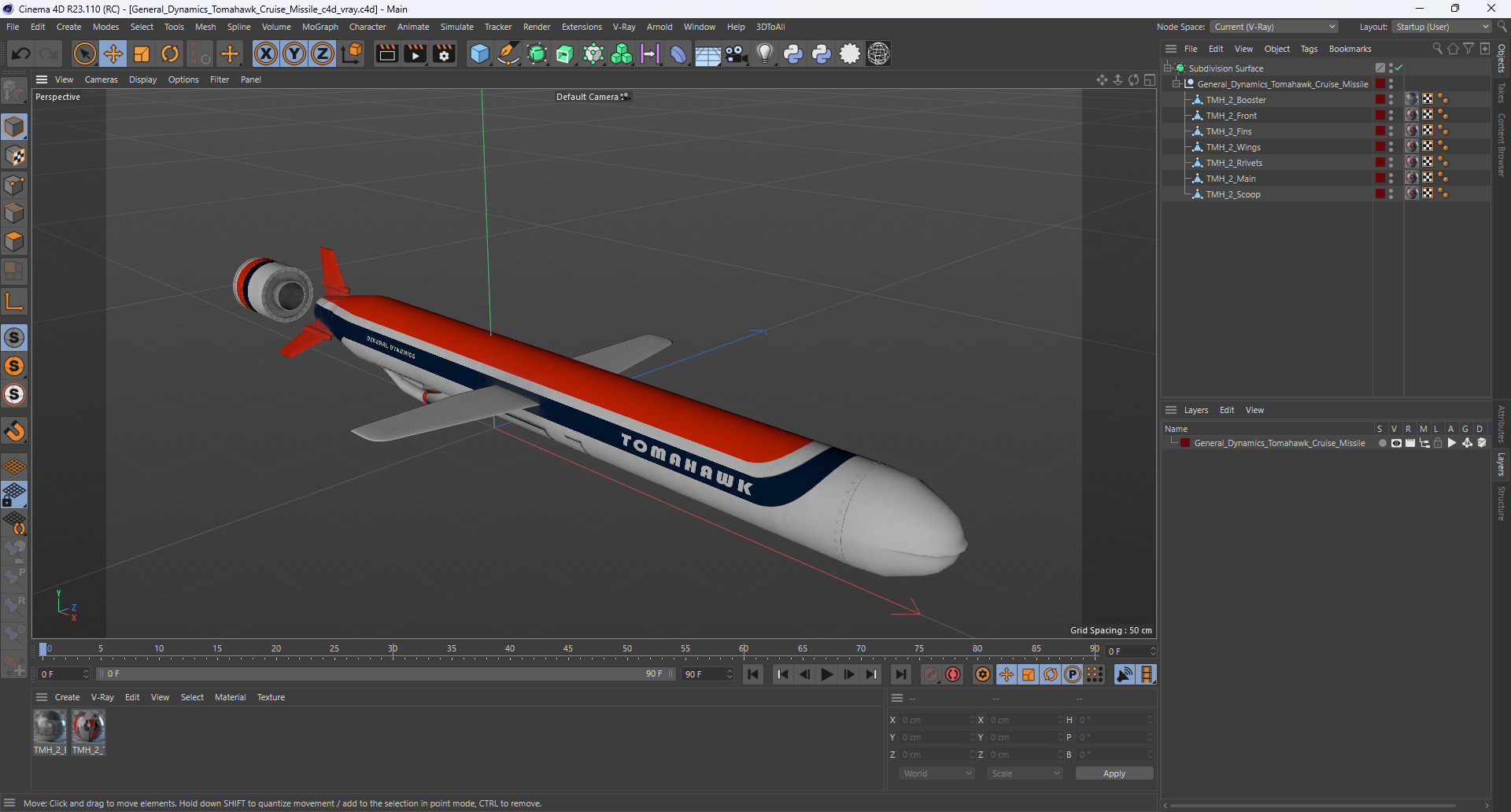Open the Scale mode dropdown
1511x812 pixels.
pyautogui.click(x=1025, y=773)
